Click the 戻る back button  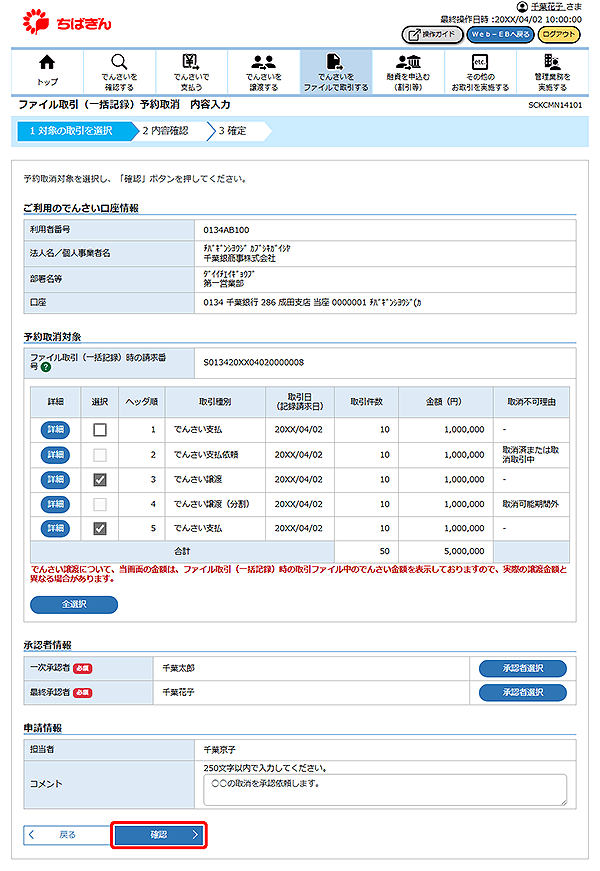(67, 834)
